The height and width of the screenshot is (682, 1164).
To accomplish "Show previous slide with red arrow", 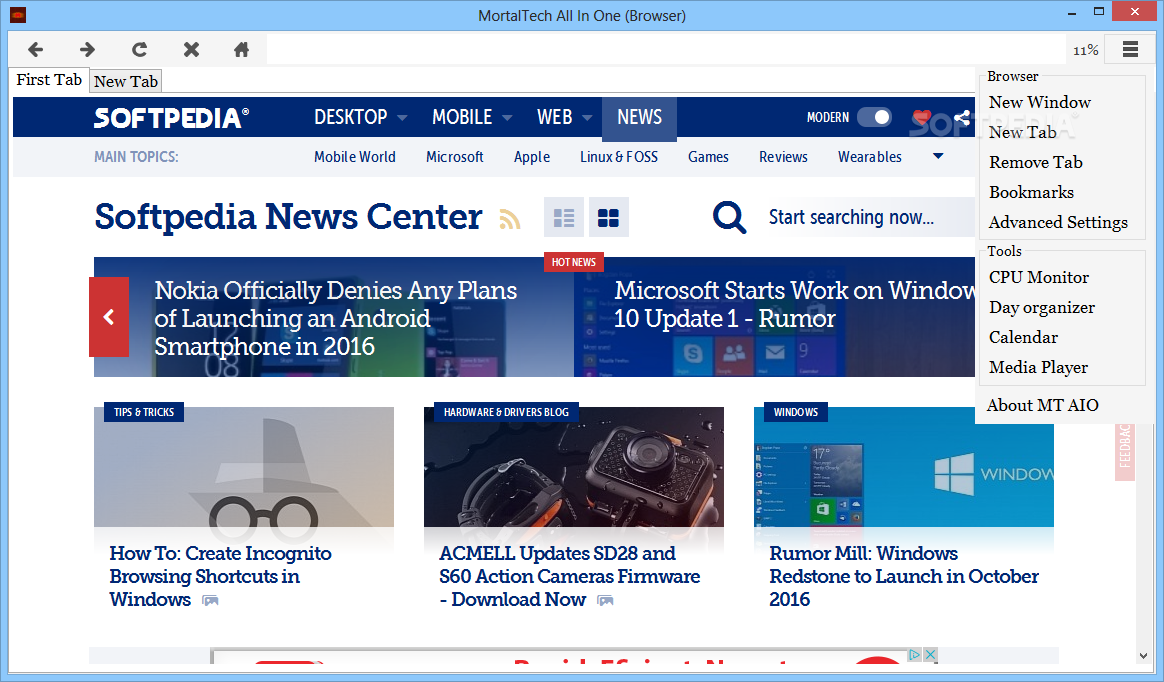I will pyautogui.click(x=109, y=317).
